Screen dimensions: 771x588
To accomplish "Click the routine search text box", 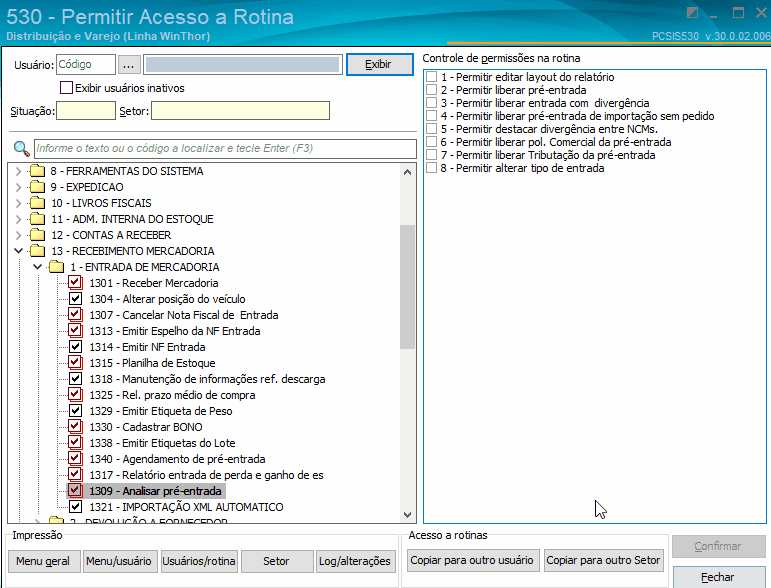I will point(225,148).
